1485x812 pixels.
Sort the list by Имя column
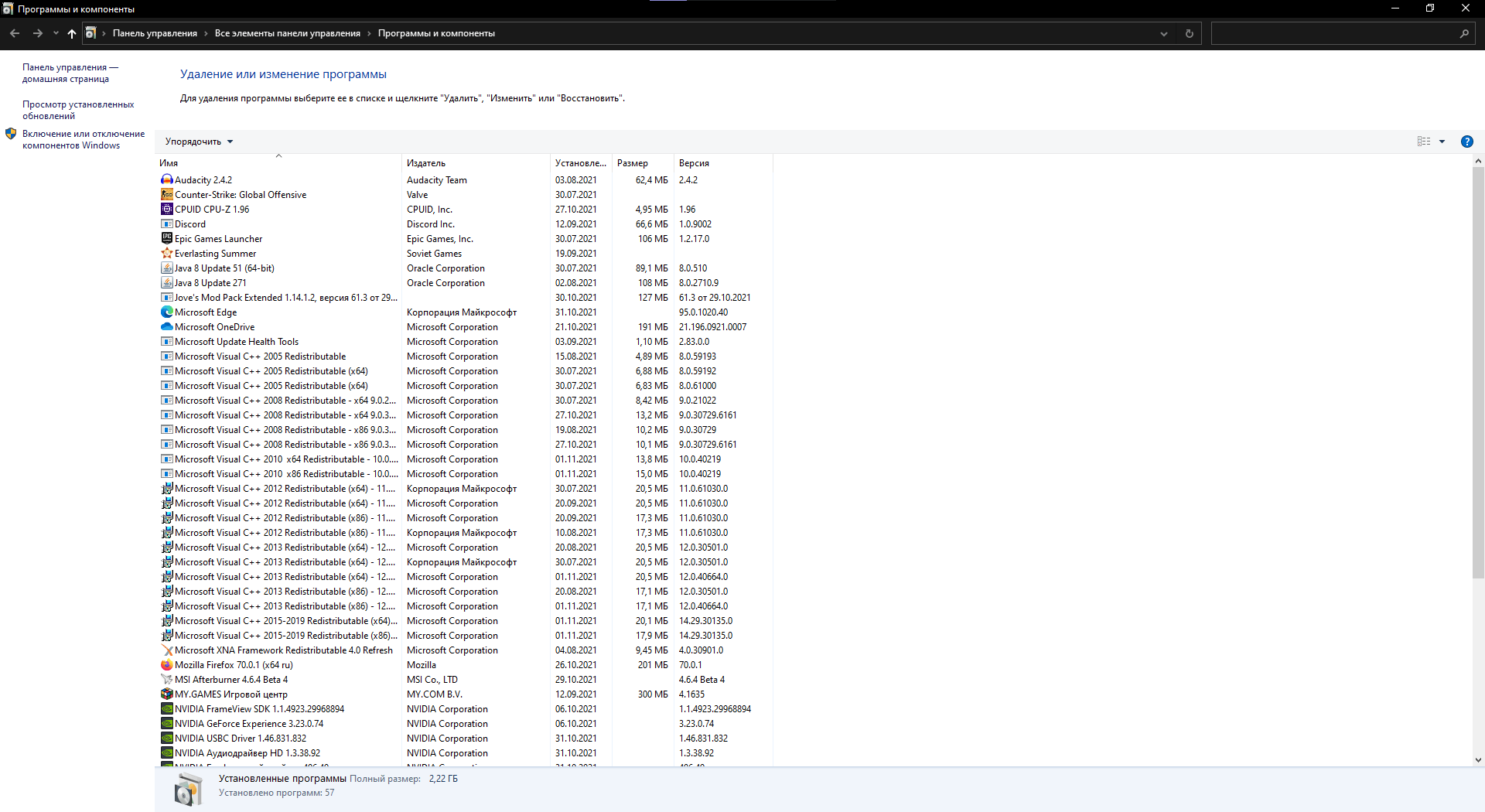click(x=278, y=163)
